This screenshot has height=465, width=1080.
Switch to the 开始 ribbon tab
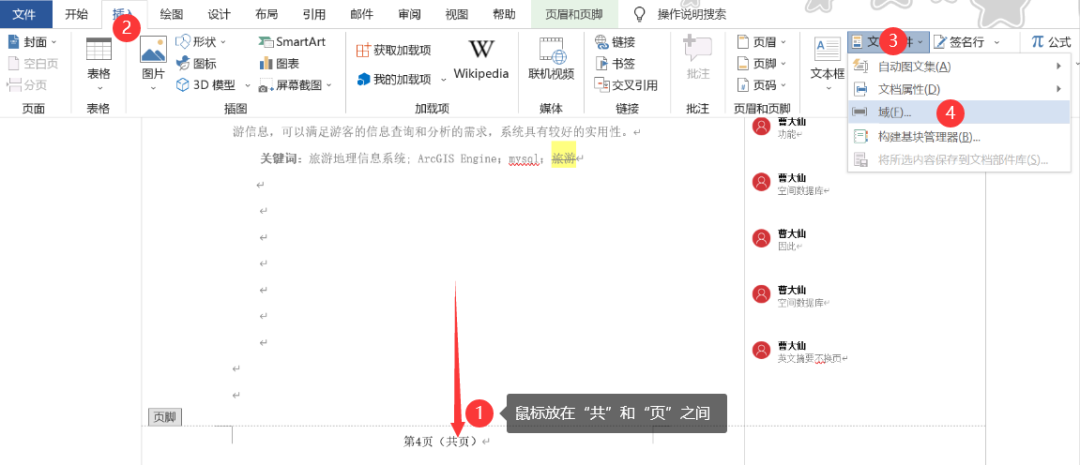(76, 14)
